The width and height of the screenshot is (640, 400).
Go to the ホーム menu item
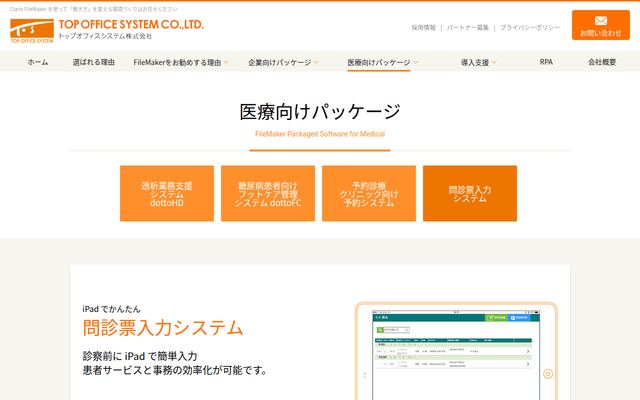38,62
